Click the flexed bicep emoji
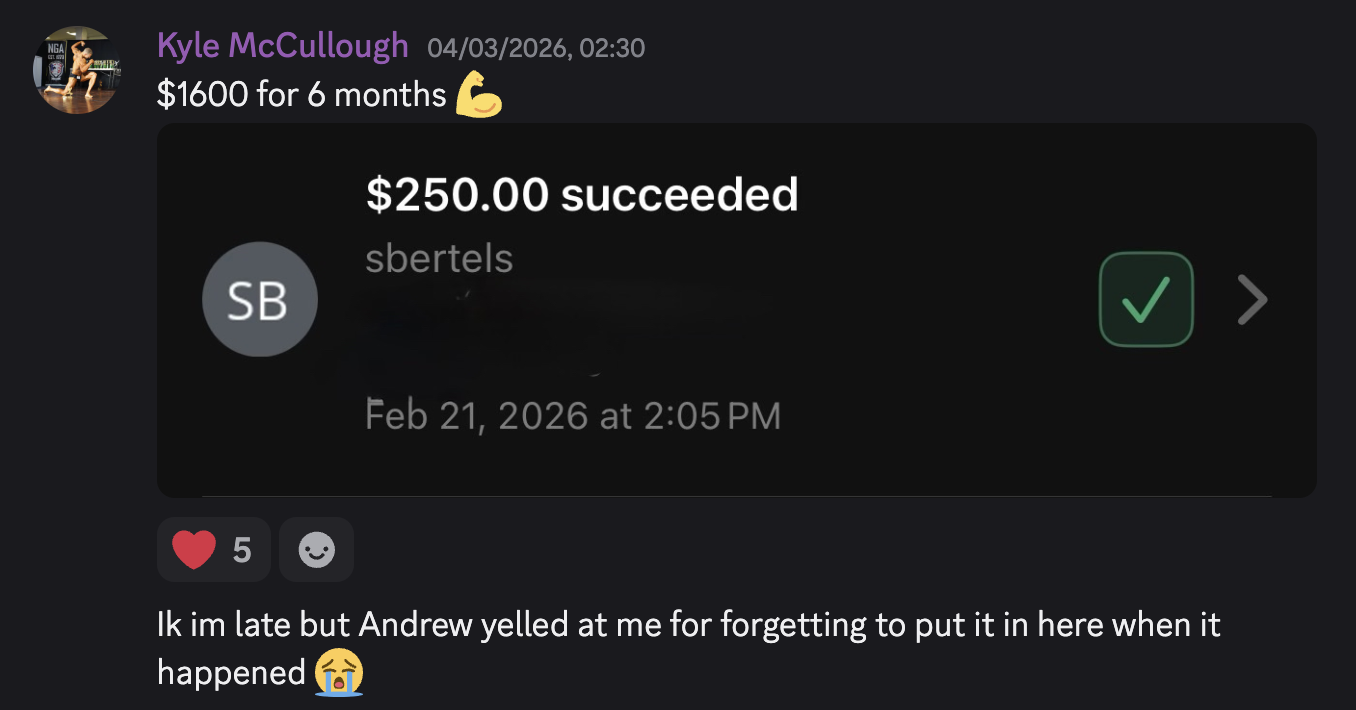This screenshot has height=710, width=1356. click(479, 96)
